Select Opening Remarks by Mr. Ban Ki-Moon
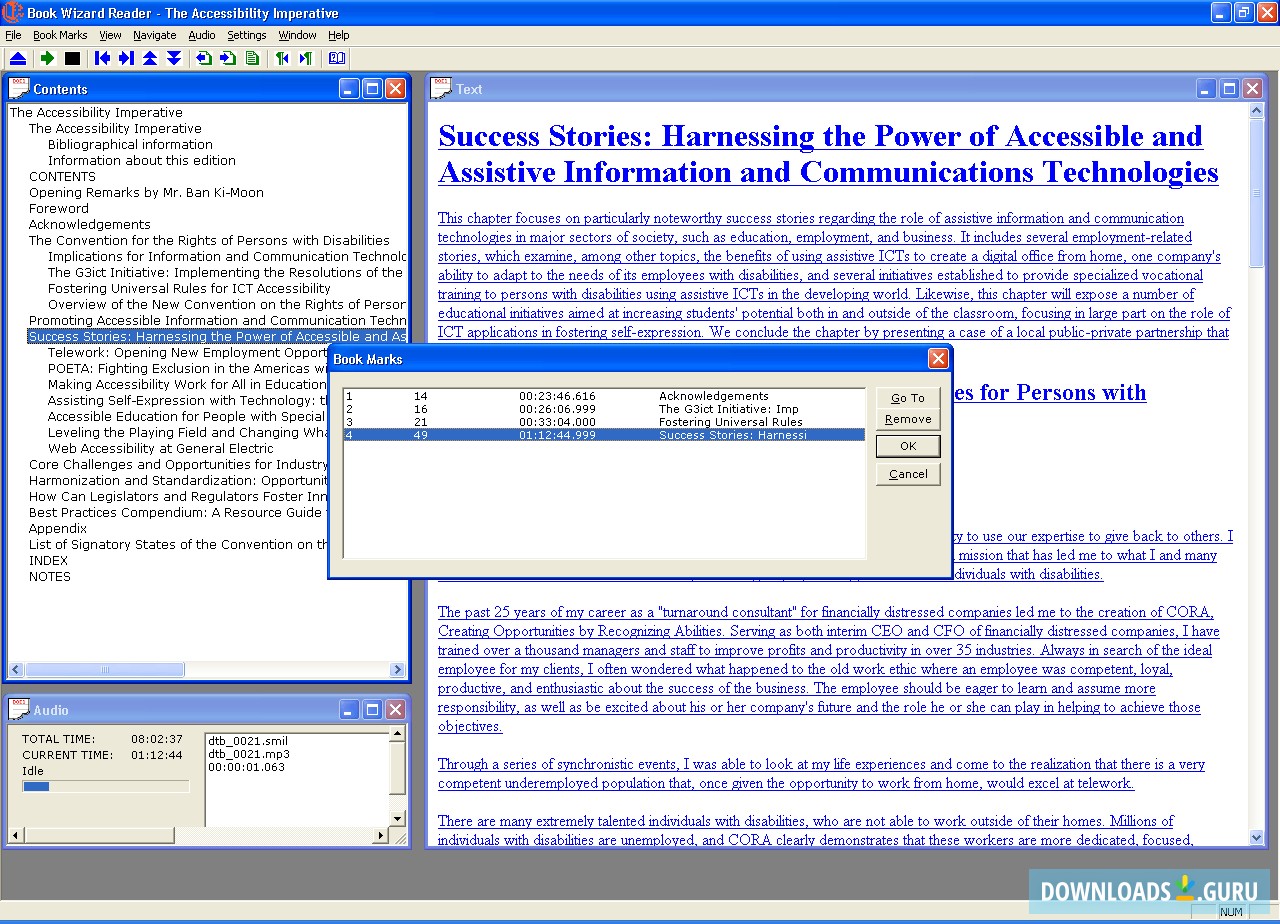Viewport: 1280px width, 924px height. click(x=146, y=192)
